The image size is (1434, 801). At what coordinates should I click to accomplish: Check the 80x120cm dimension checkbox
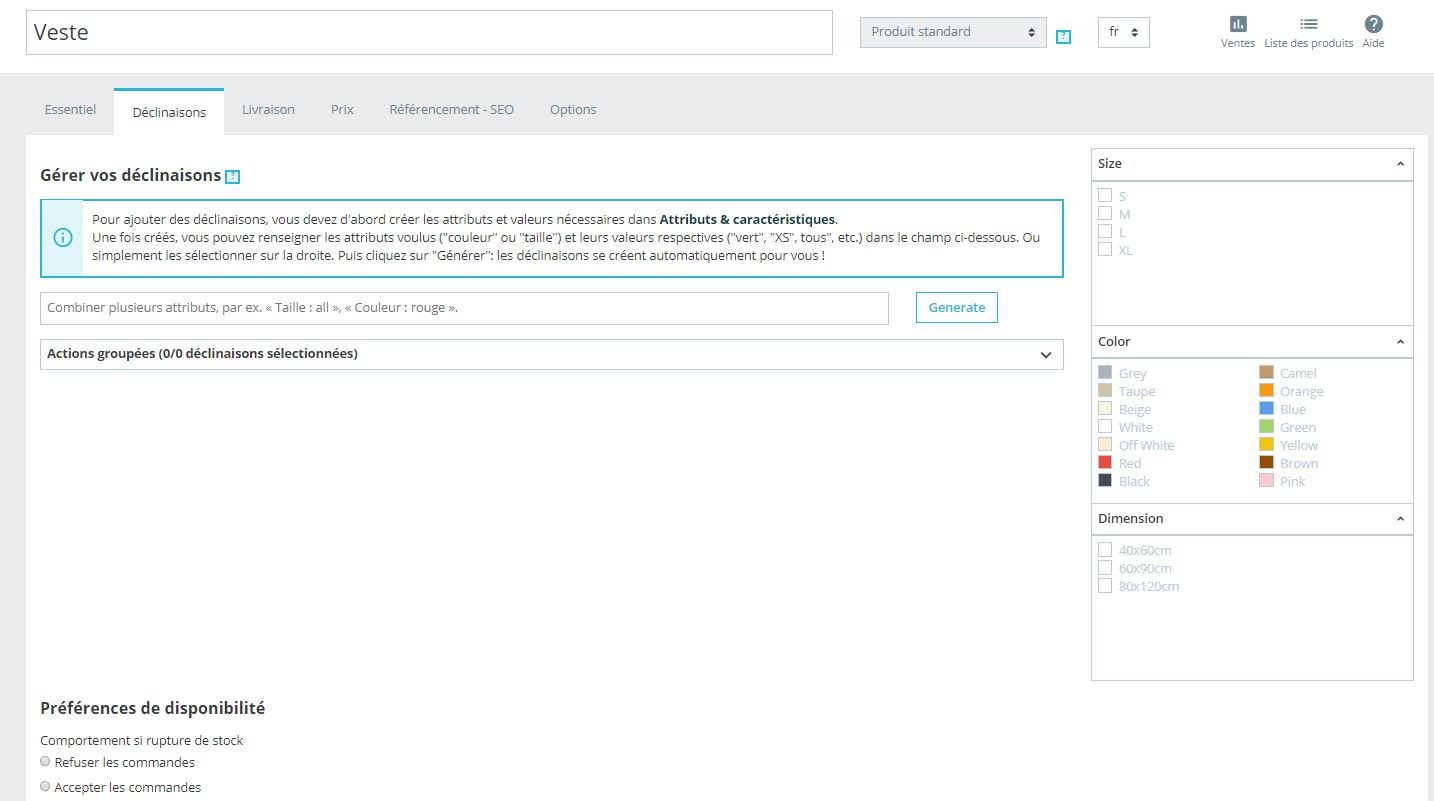[1105, 585]
